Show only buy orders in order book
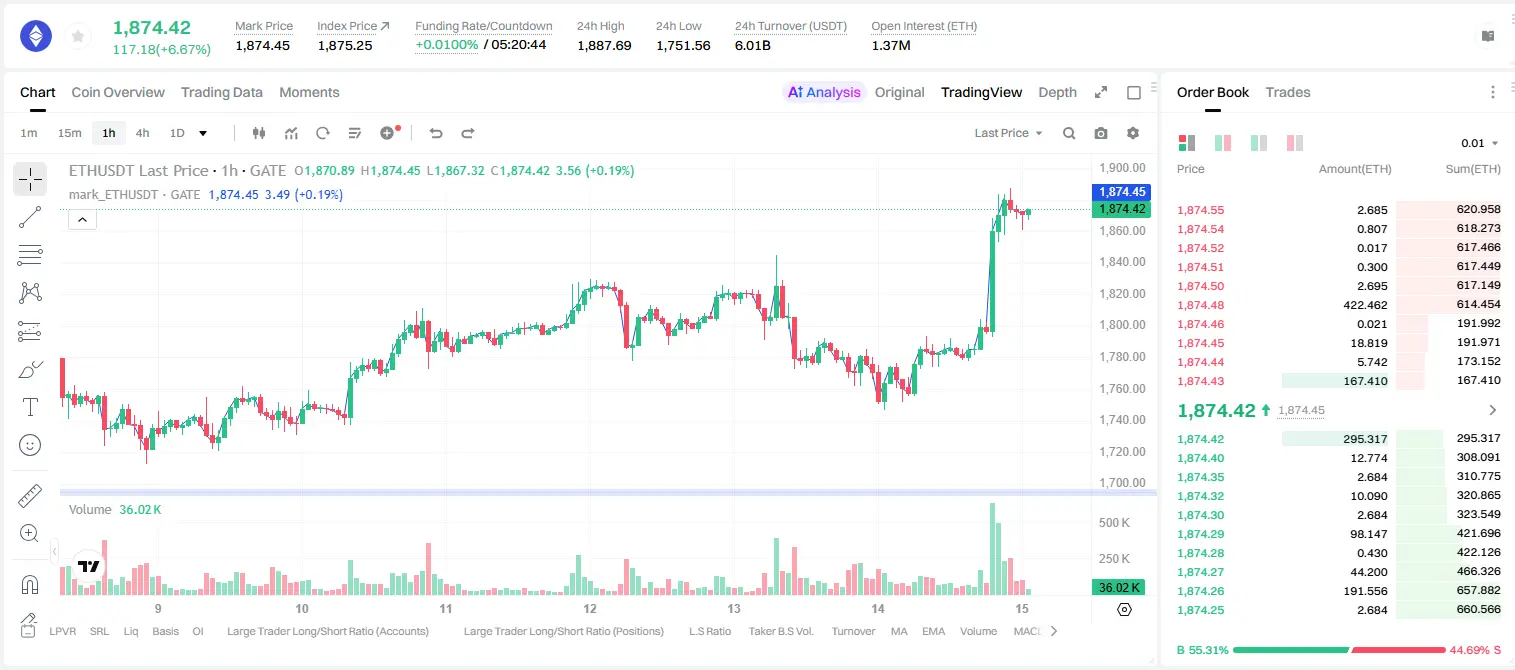Screen dimensions: 1515x670 coord(1259,143)
